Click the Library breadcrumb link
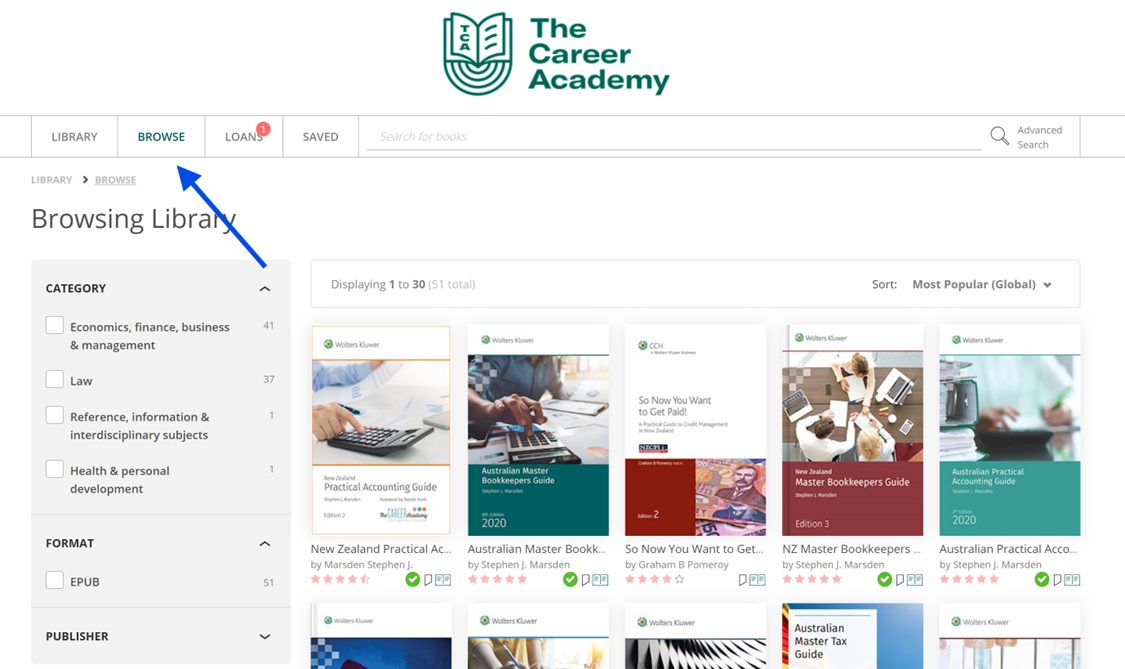 pos(52,179)
